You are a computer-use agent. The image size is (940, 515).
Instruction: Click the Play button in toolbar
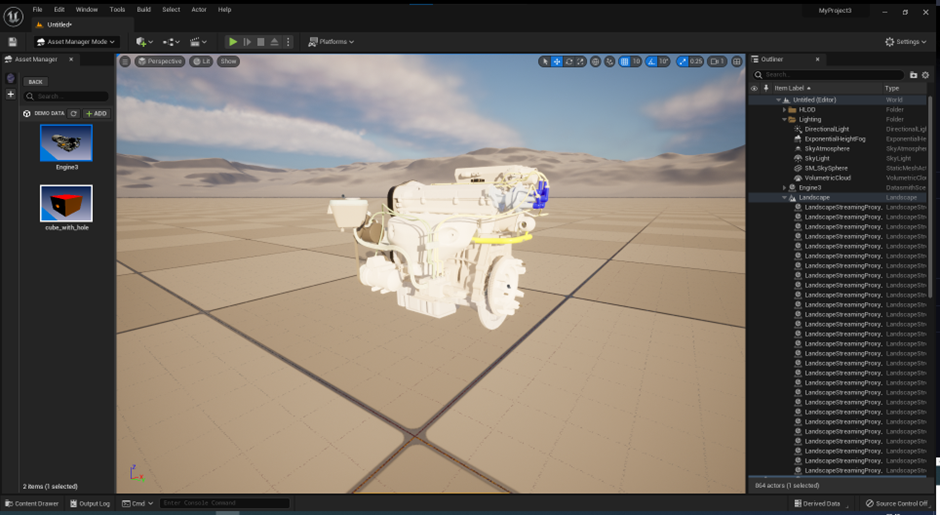pyautogui.click(x=233, y=42)
